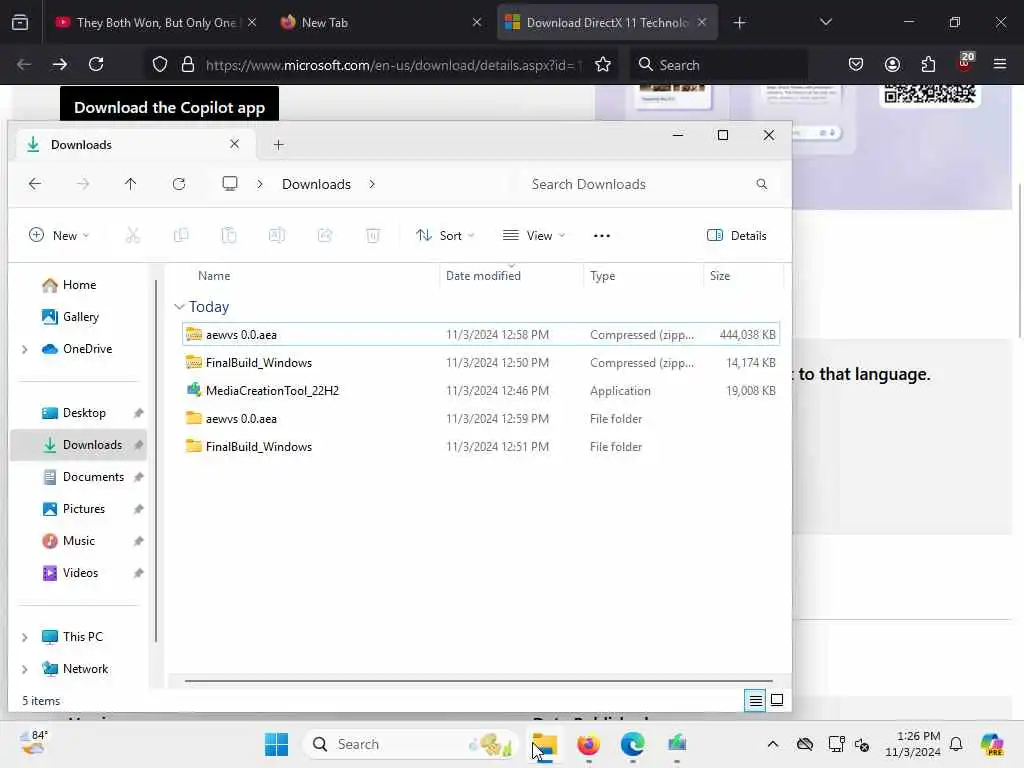Open the Firefox account icon
The image size is (1024, 768).
892,64
